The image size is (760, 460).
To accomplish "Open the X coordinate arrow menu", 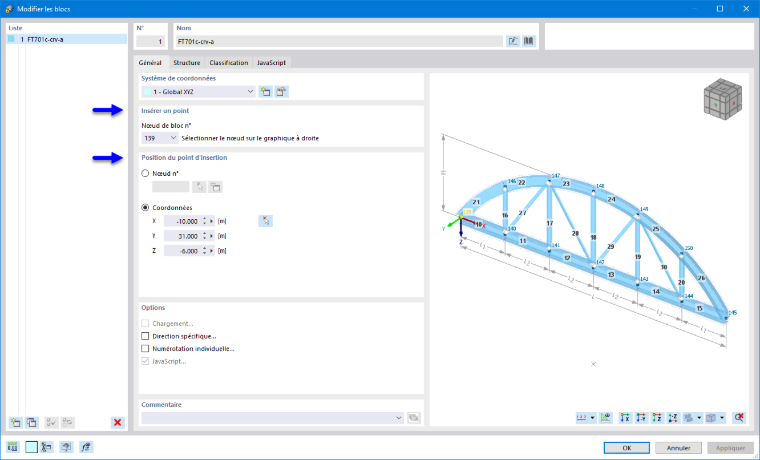I will click(211, 221).
